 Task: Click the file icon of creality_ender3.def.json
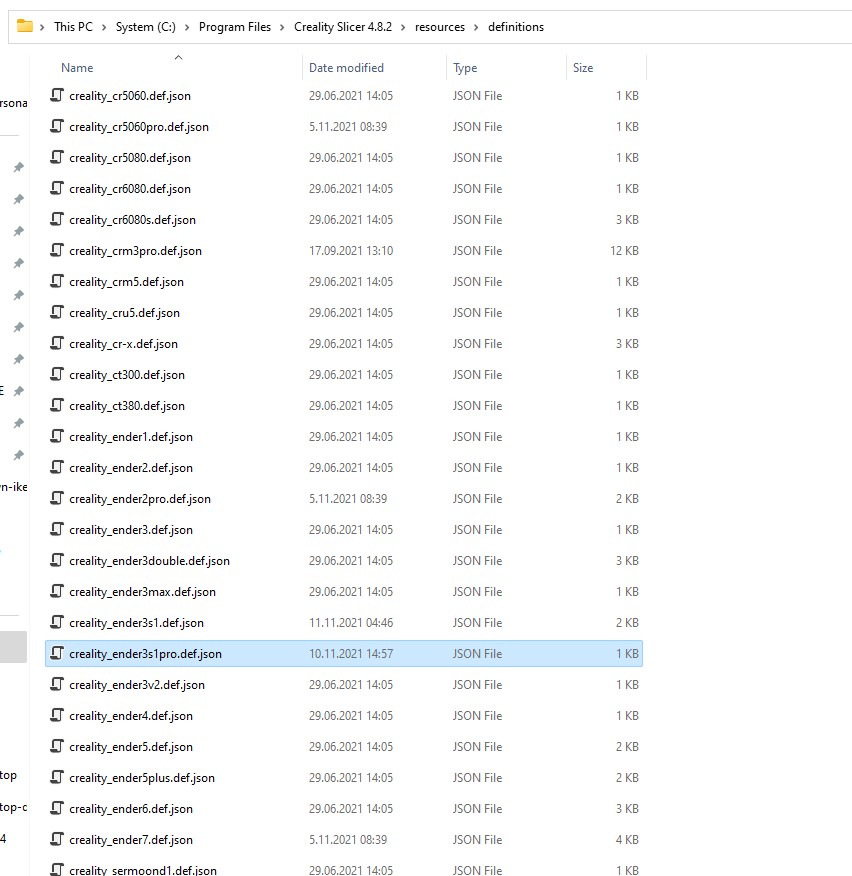coord(57,529)
